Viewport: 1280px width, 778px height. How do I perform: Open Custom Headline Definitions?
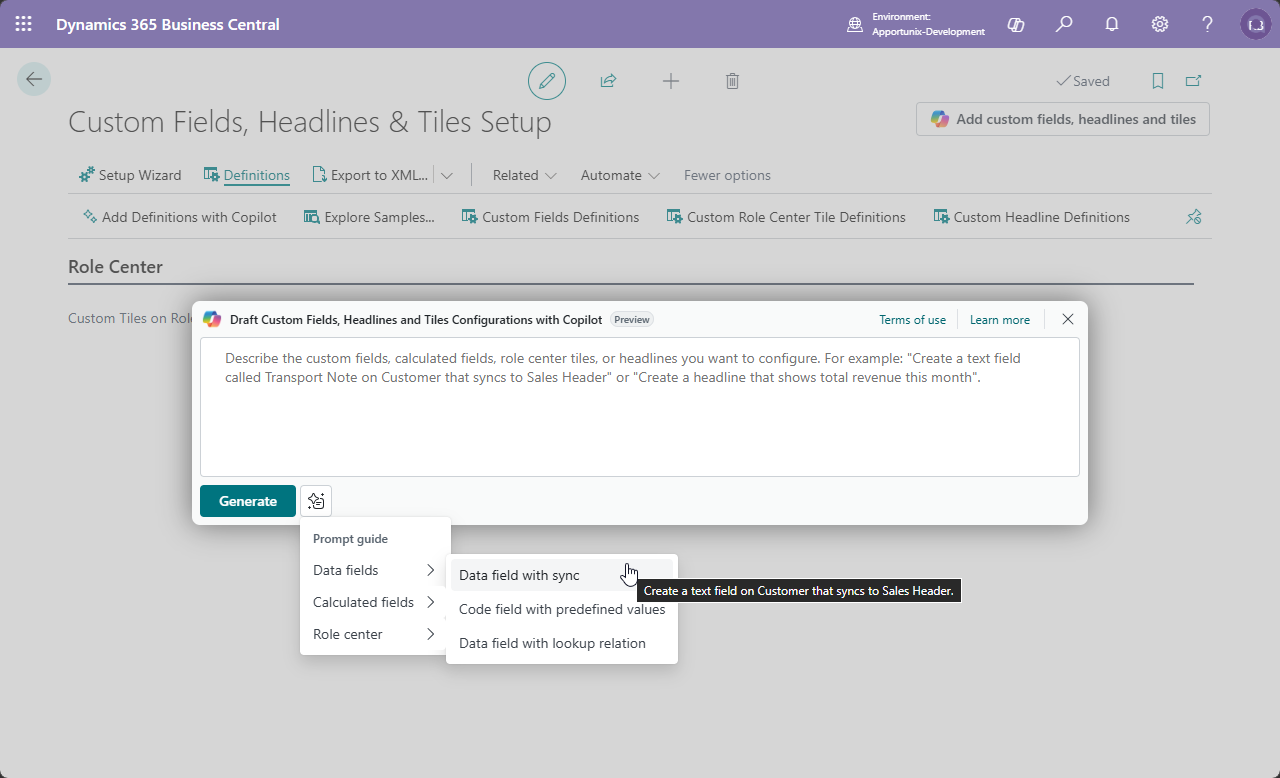[1031, 217]
